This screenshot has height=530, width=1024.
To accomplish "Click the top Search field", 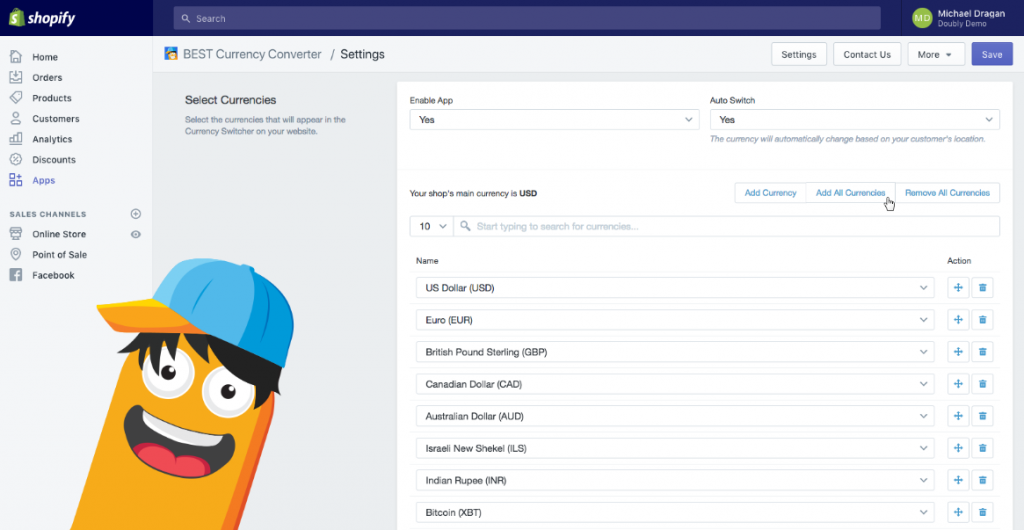I will [x=527, y=18].
